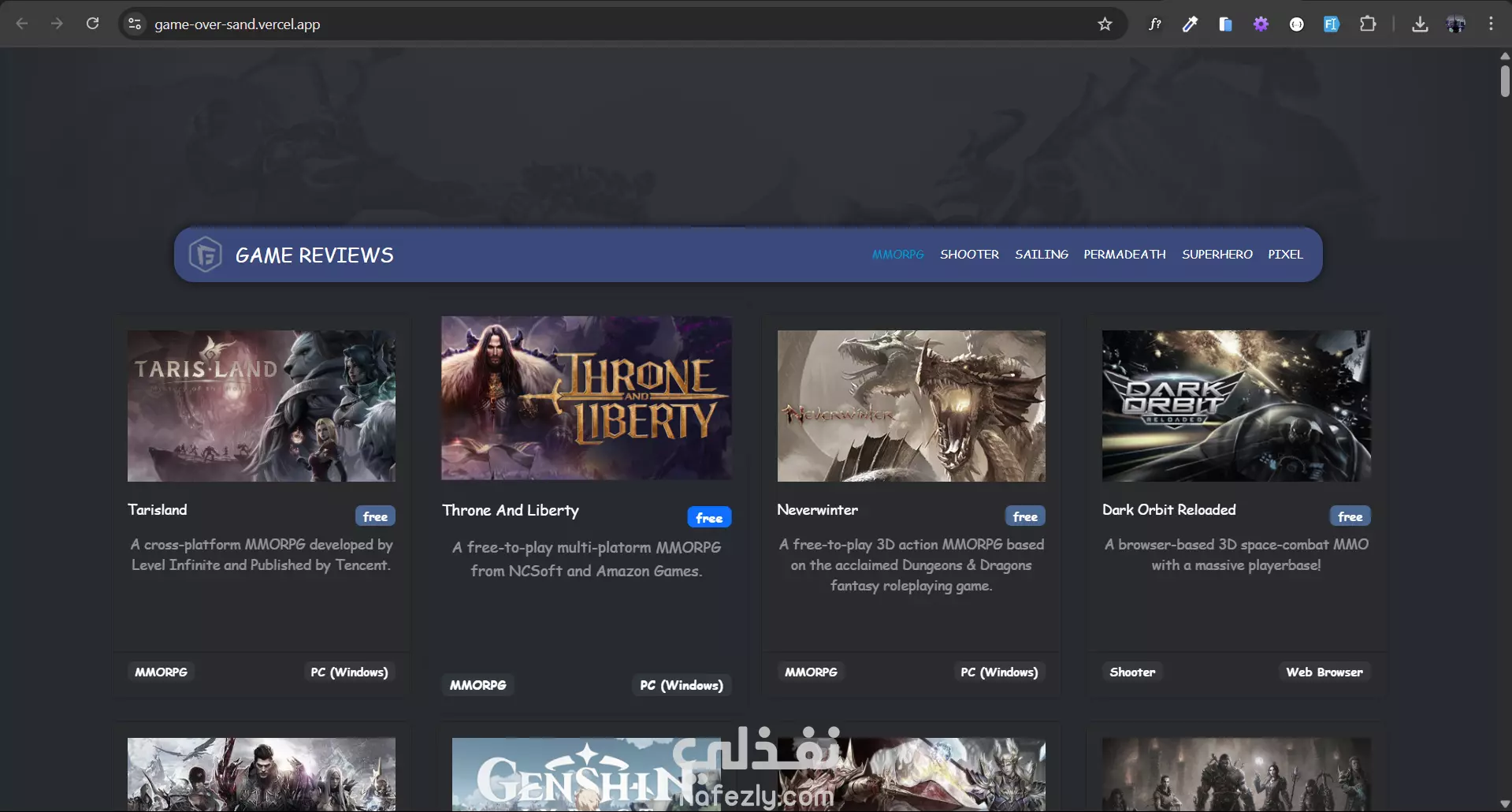
Task: Click MMORPG tag on Throne And Liberty card
Action: click(x=477, y=685)
